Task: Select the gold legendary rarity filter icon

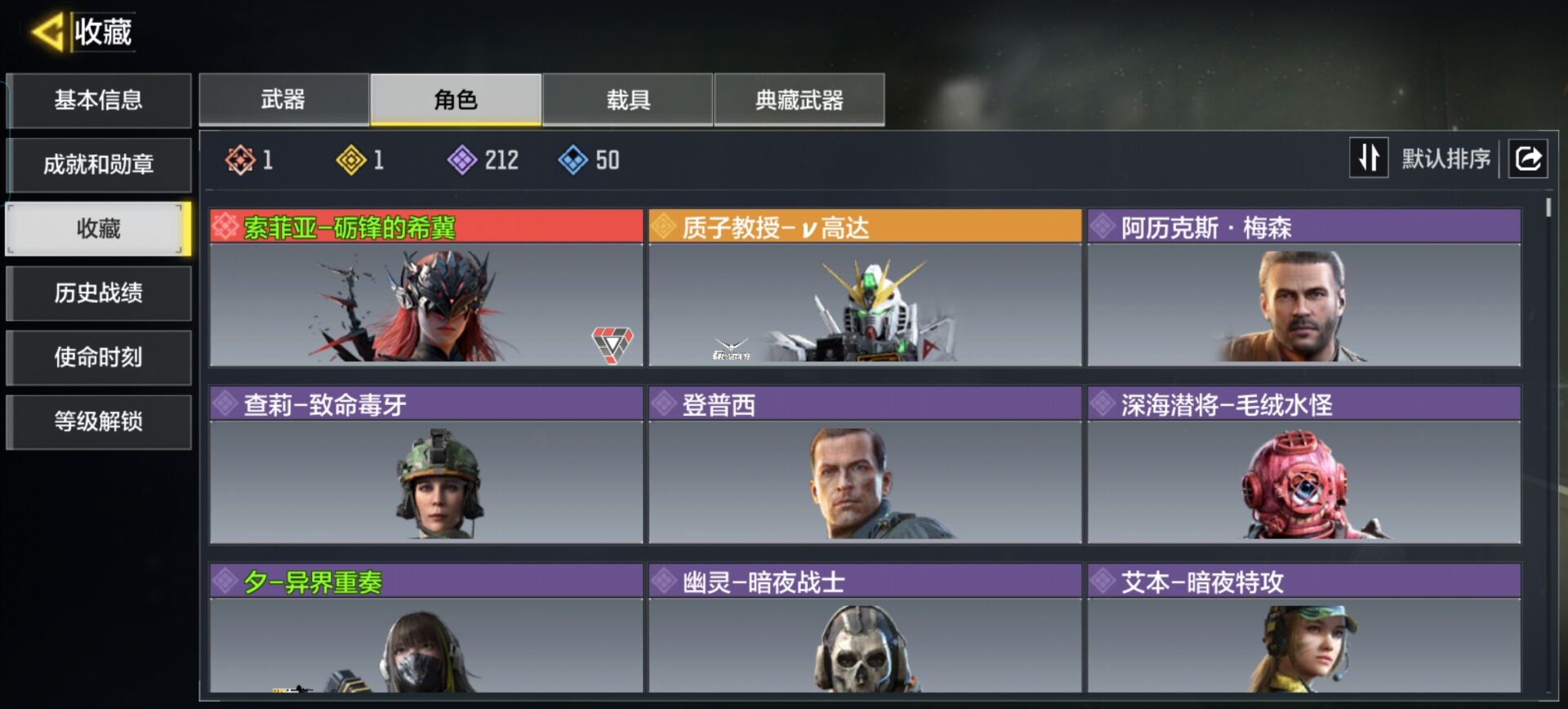Action: tap(351, 160)
